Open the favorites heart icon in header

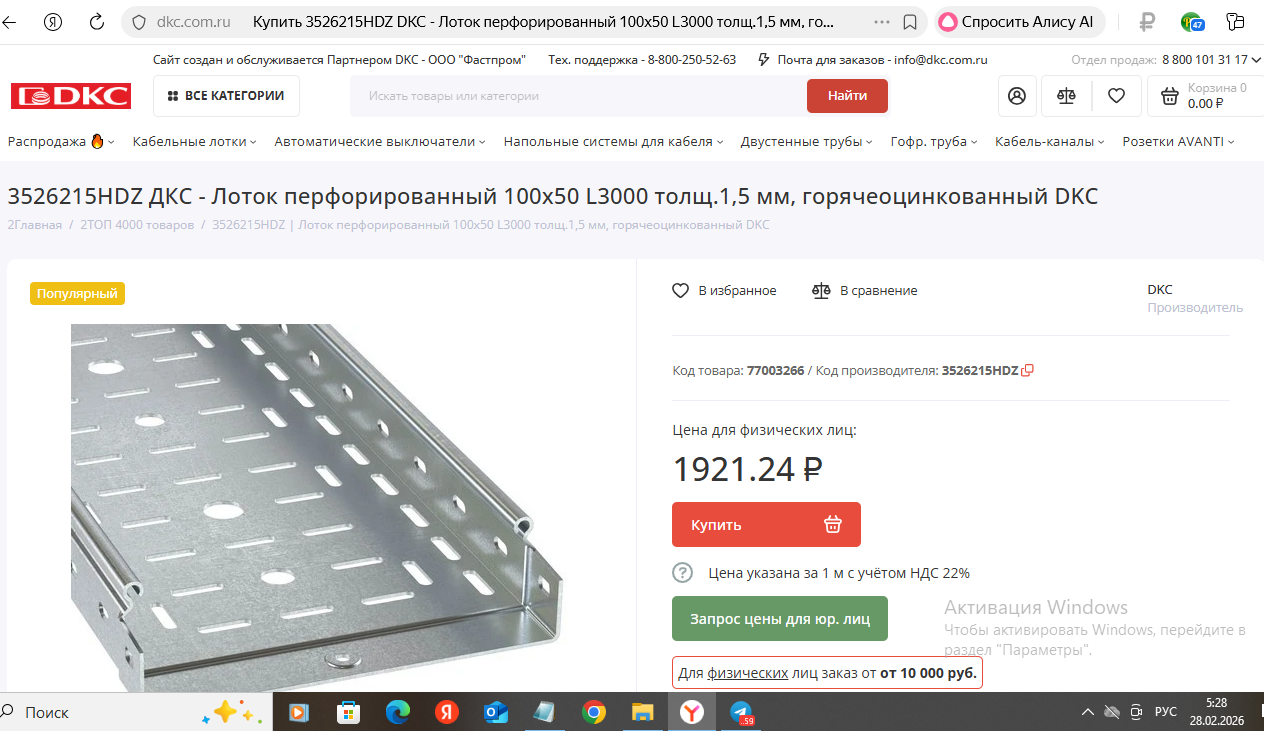point(1116,96)
